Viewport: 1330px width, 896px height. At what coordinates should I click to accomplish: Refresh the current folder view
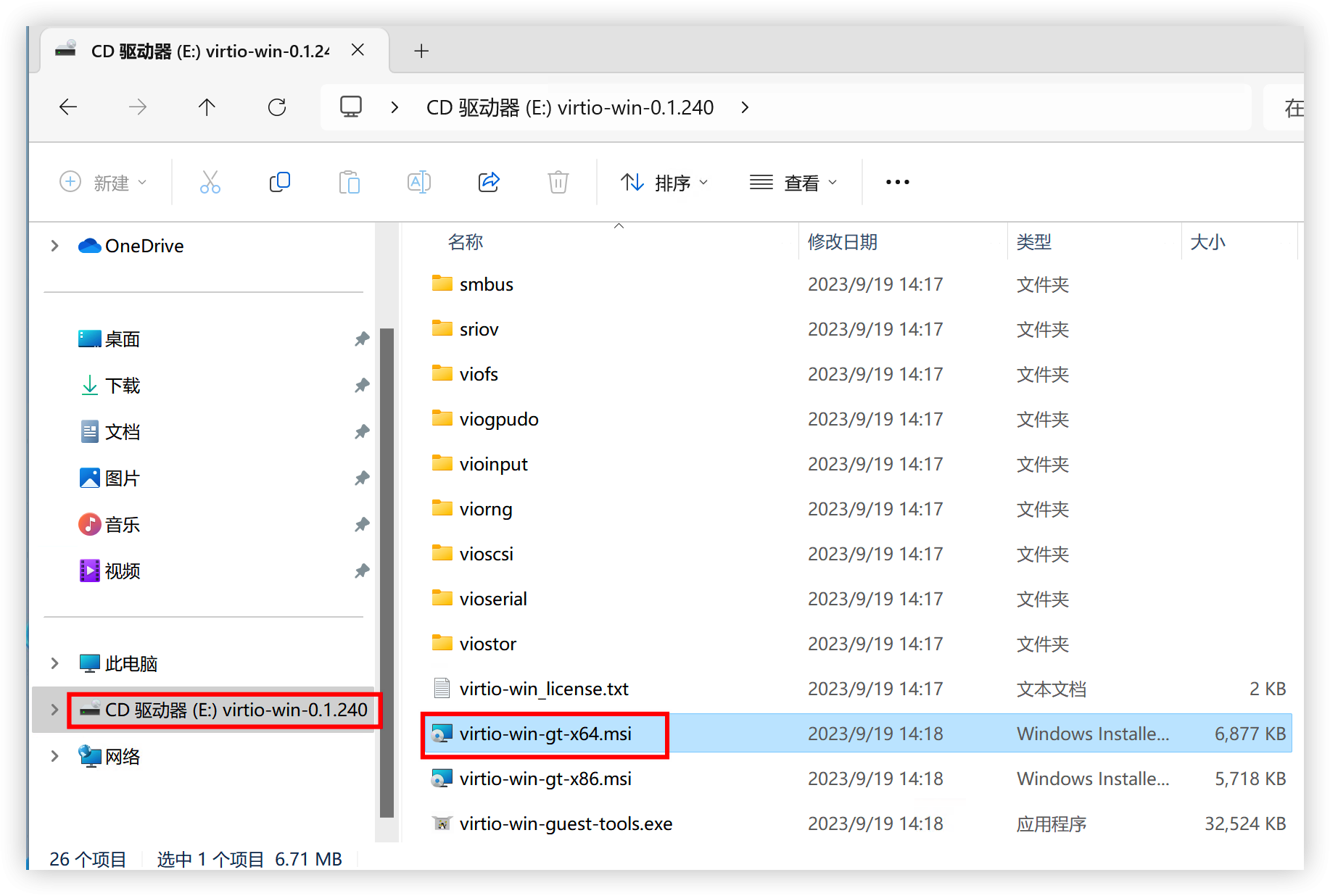click(x=277, y=107)
